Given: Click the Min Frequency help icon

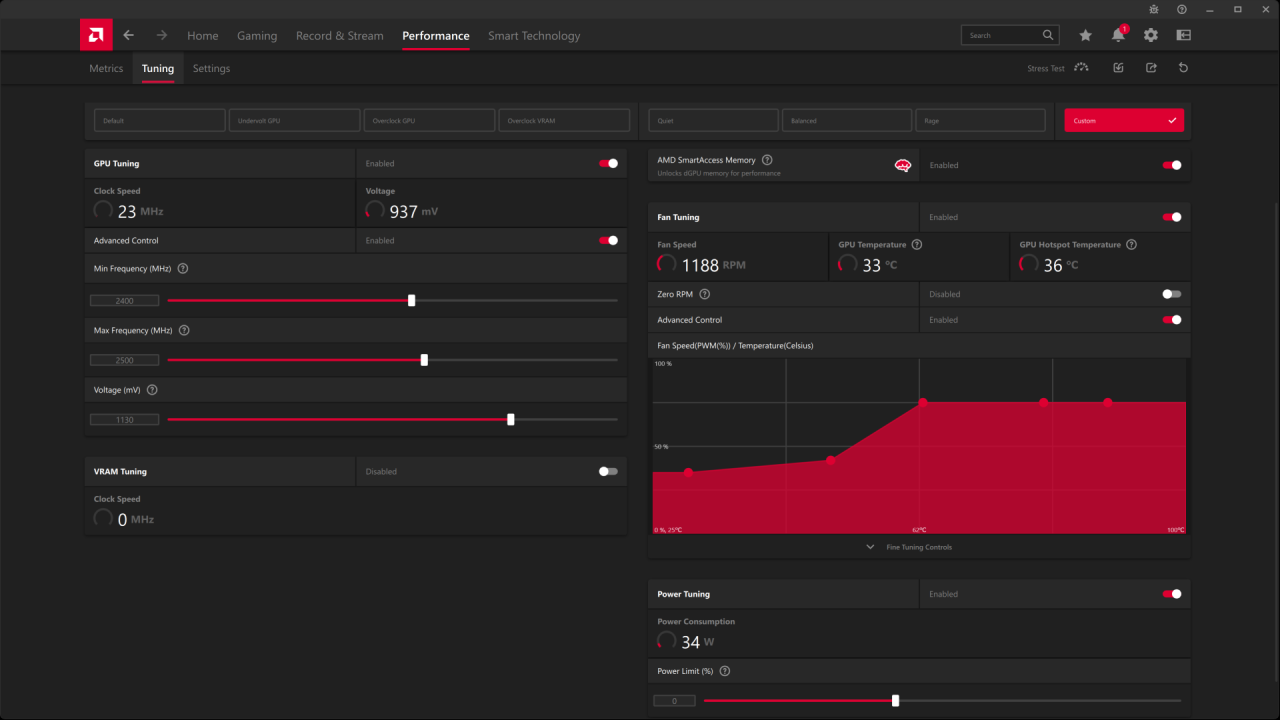Looking at the screenshot, I should [183, 268].
